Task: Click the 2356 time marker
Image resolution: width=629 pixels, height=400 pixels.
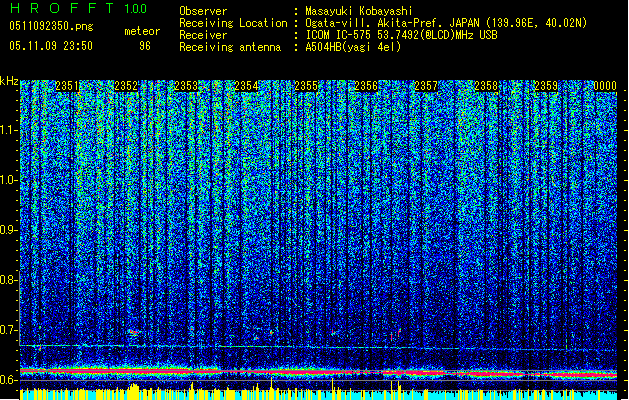Action: [x=366, y=86]
